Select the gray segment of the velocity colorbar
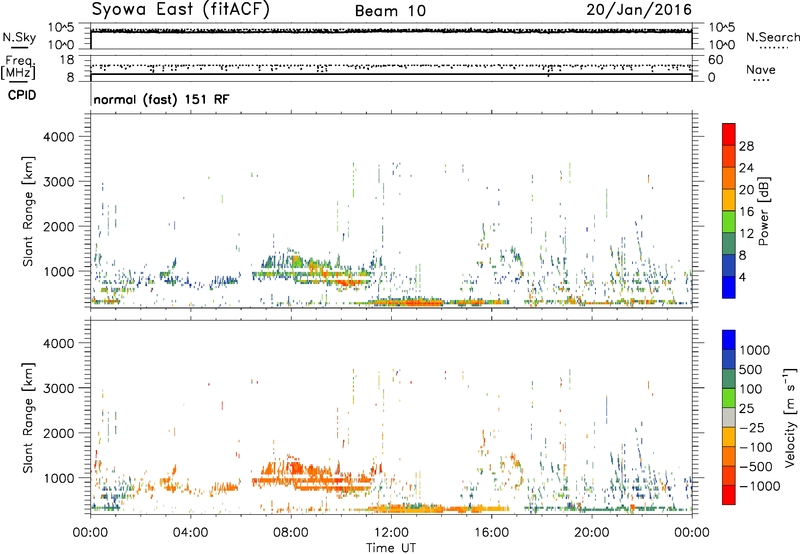800x554 pixels. point(729,418)
